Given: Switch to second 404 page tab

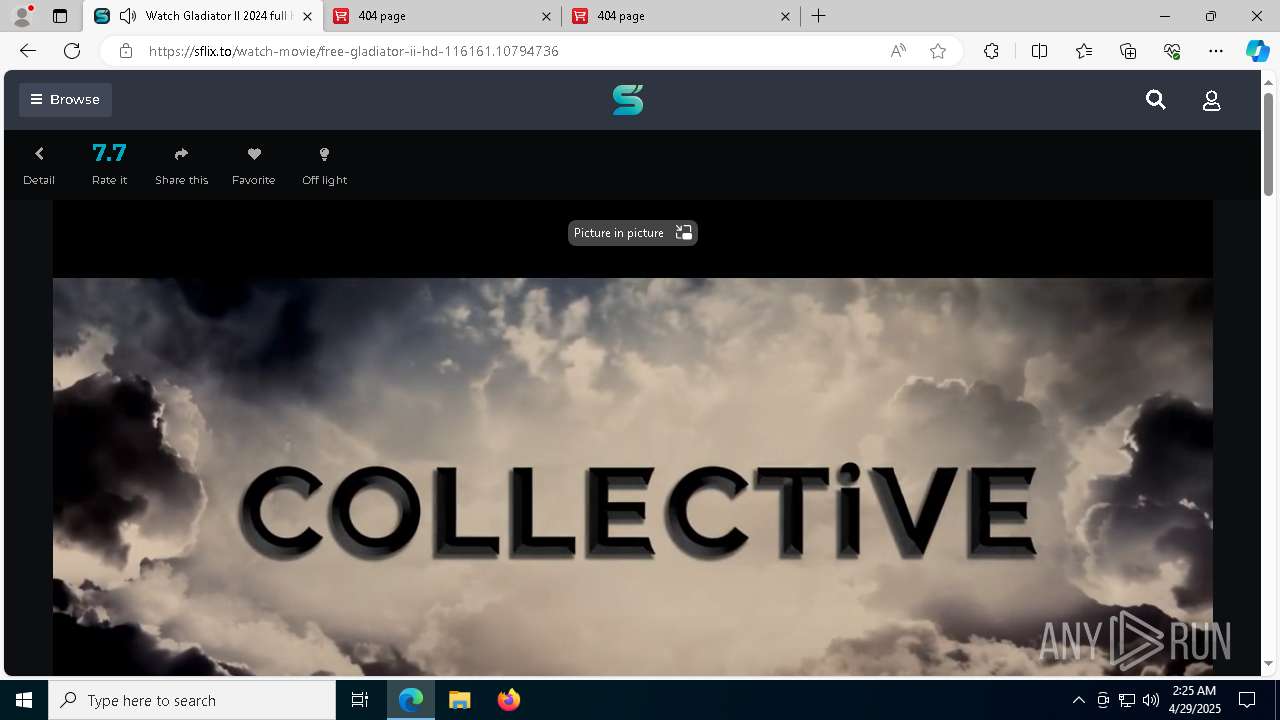Looking at the screenshot, I should coord(681,16).
